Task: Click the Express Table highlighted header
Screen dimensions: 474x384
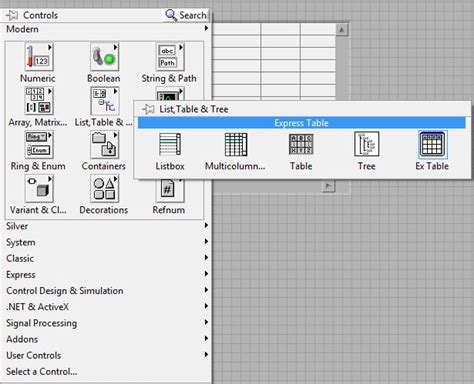Action: coord(302,123)
